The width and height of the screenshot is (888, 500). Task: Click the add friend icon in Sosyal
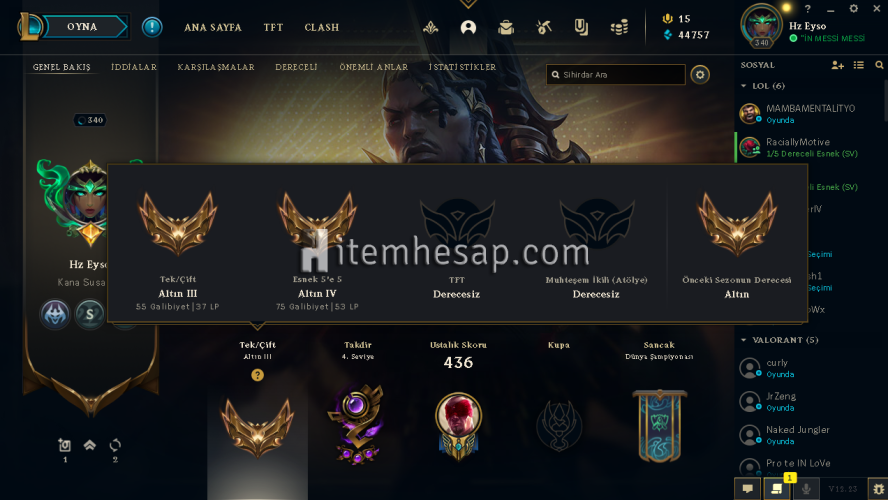click(x=838, y=65)
